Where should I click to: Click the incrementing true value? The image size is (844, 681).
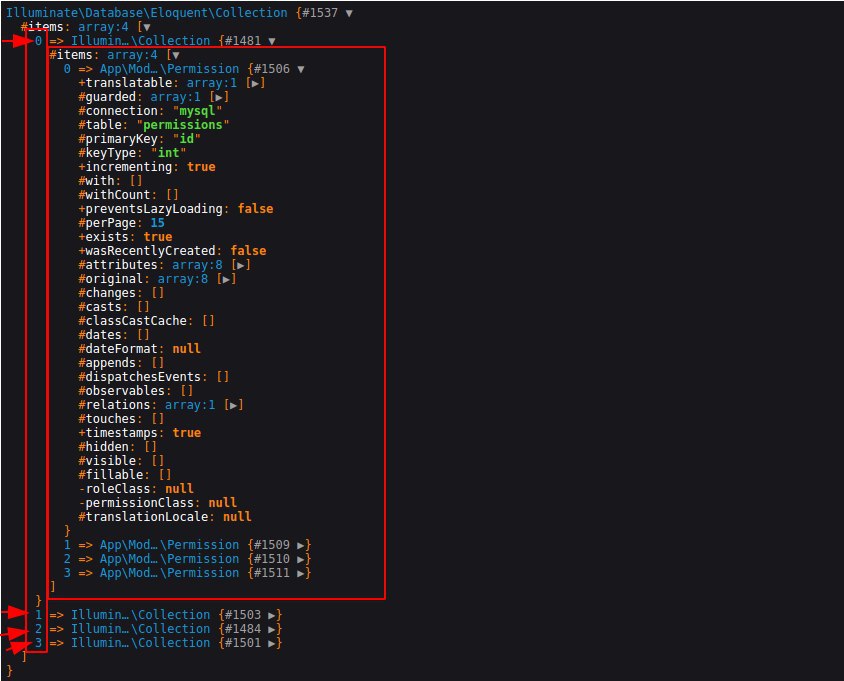(201, 167)
